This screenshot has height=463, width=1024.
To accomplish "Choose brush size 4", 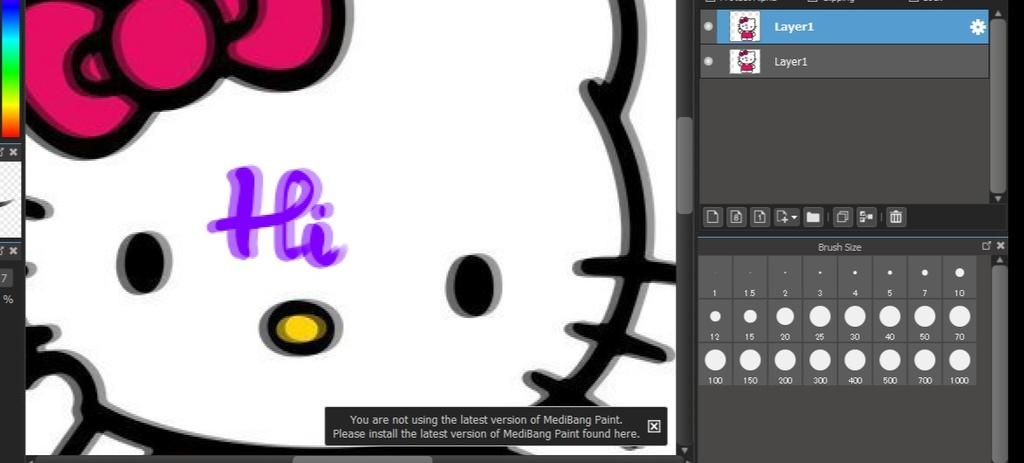I will 855,277.
